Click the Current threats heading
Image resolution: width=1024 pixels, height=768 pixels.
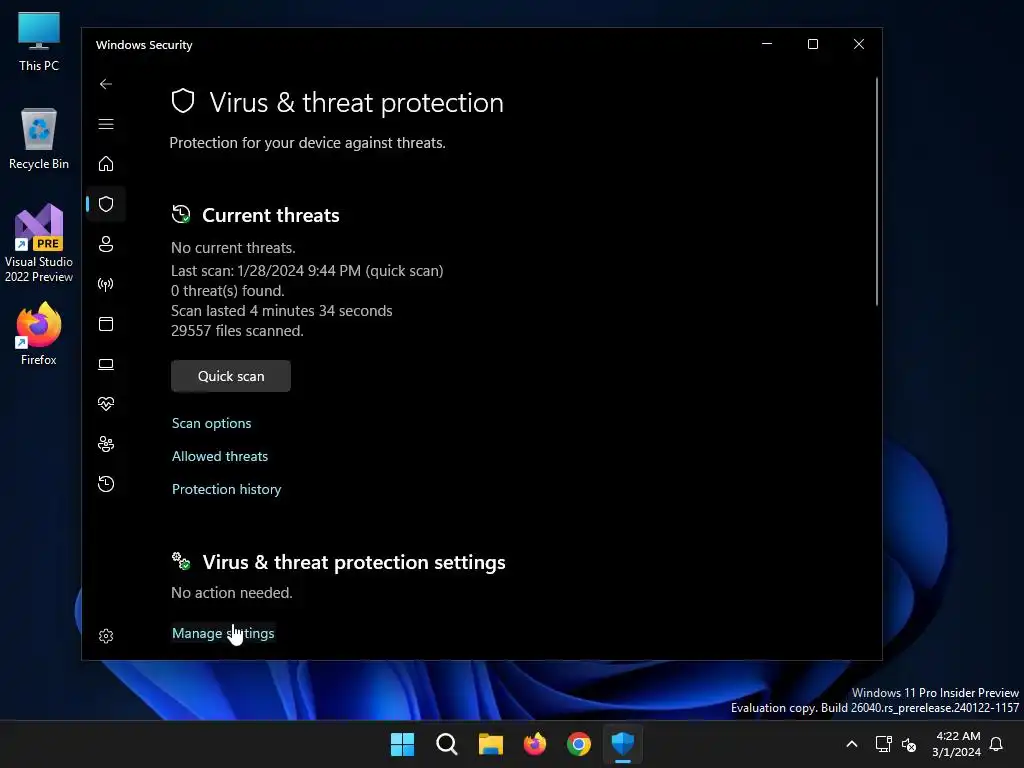271,216
